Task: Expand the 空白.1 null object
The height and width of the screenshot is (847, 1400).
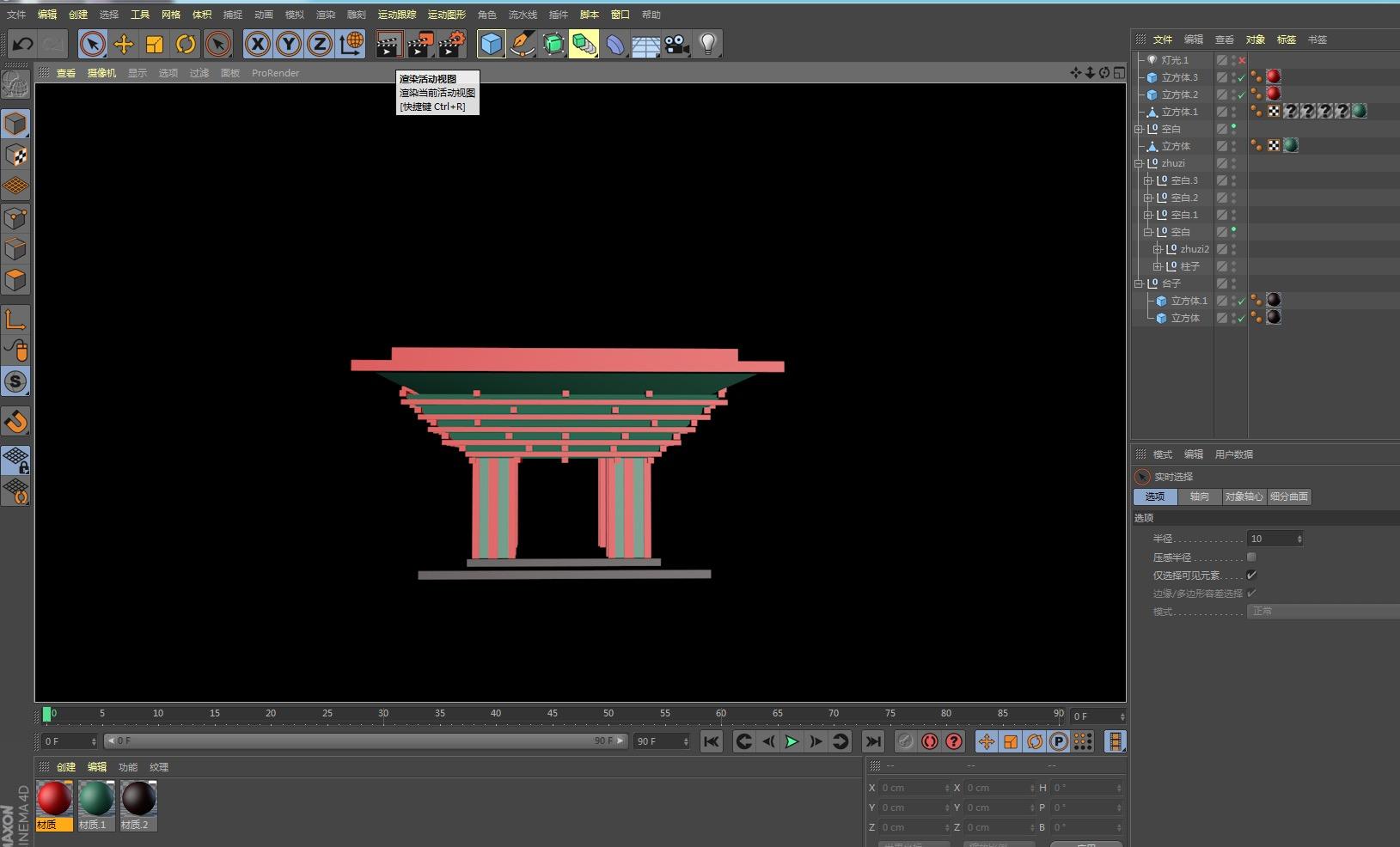Action: (1147, 215)
